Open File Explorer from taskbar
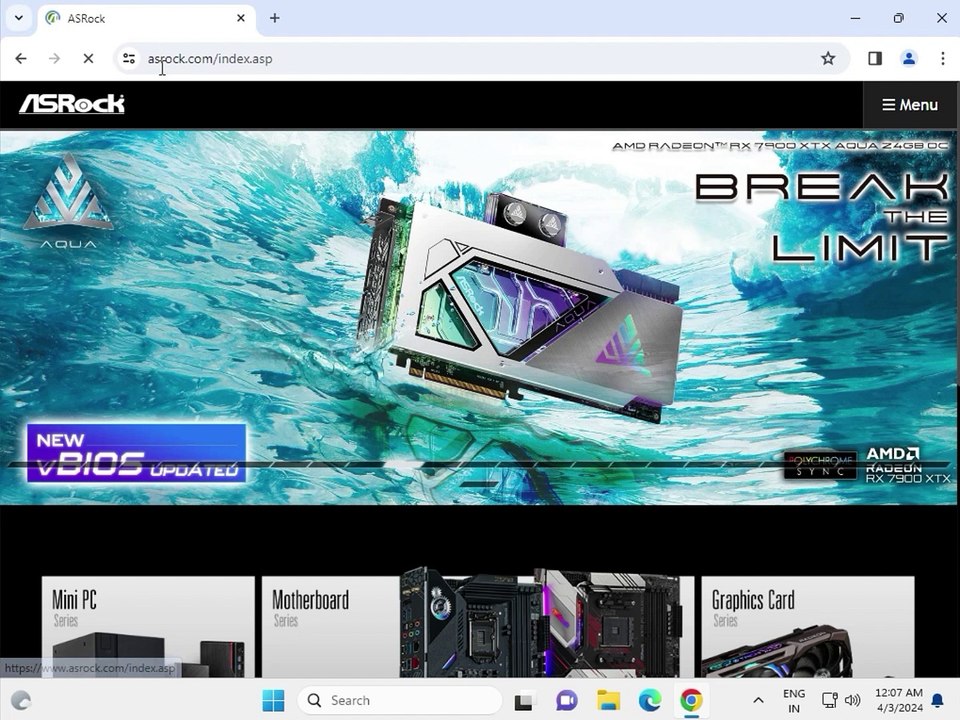Image resolution: width=960 pixels, height=720 pixels. [x=609, y=700]
